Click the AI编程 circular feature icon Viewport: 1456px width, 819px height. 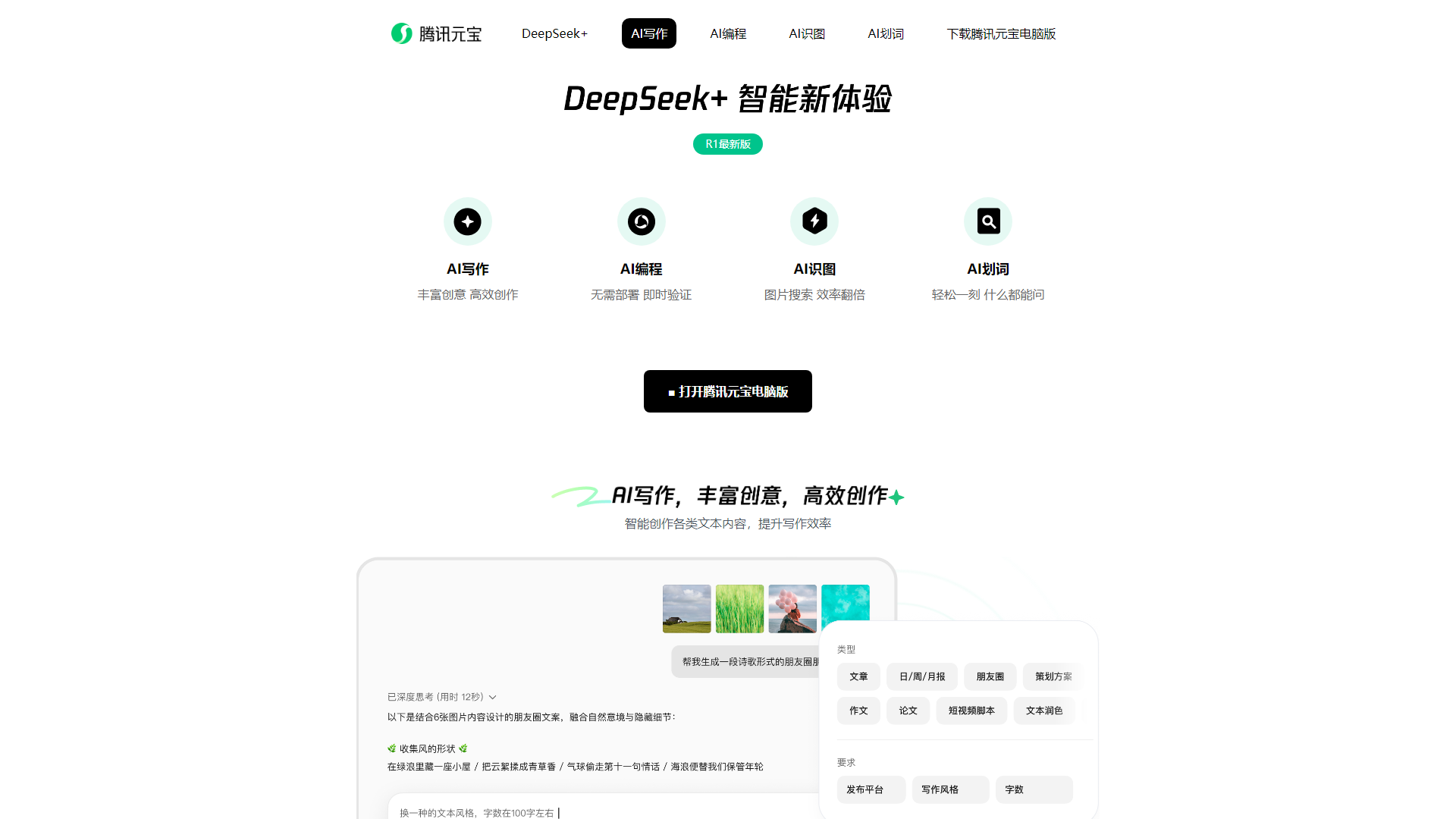[x=642, y=221]
